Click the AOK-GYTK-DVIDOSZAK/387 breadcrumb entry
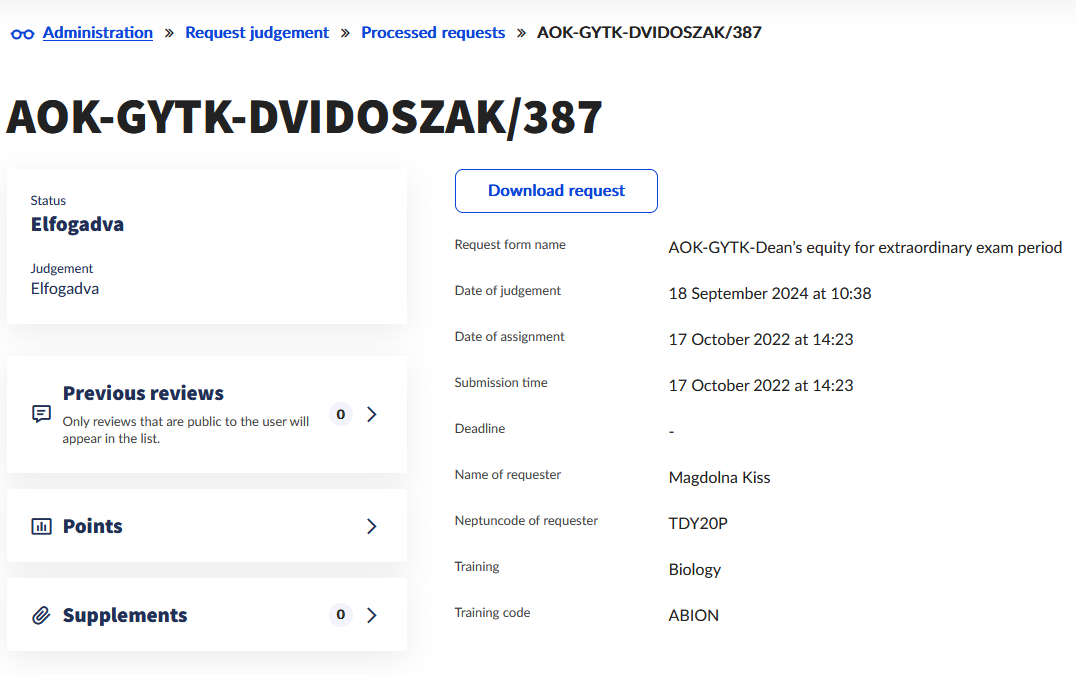The image size is (1076, 675). click(649, 33)
